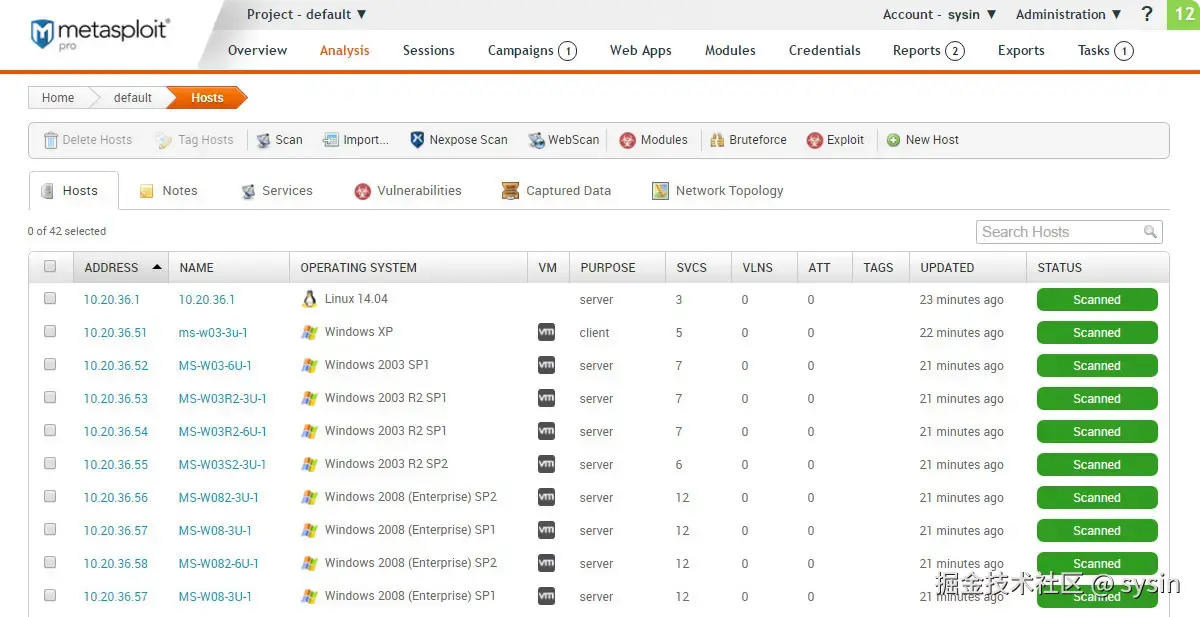Open the Overview menu item
The width and height of the screenshot is (1200, 617).
[x=257, y=50]
